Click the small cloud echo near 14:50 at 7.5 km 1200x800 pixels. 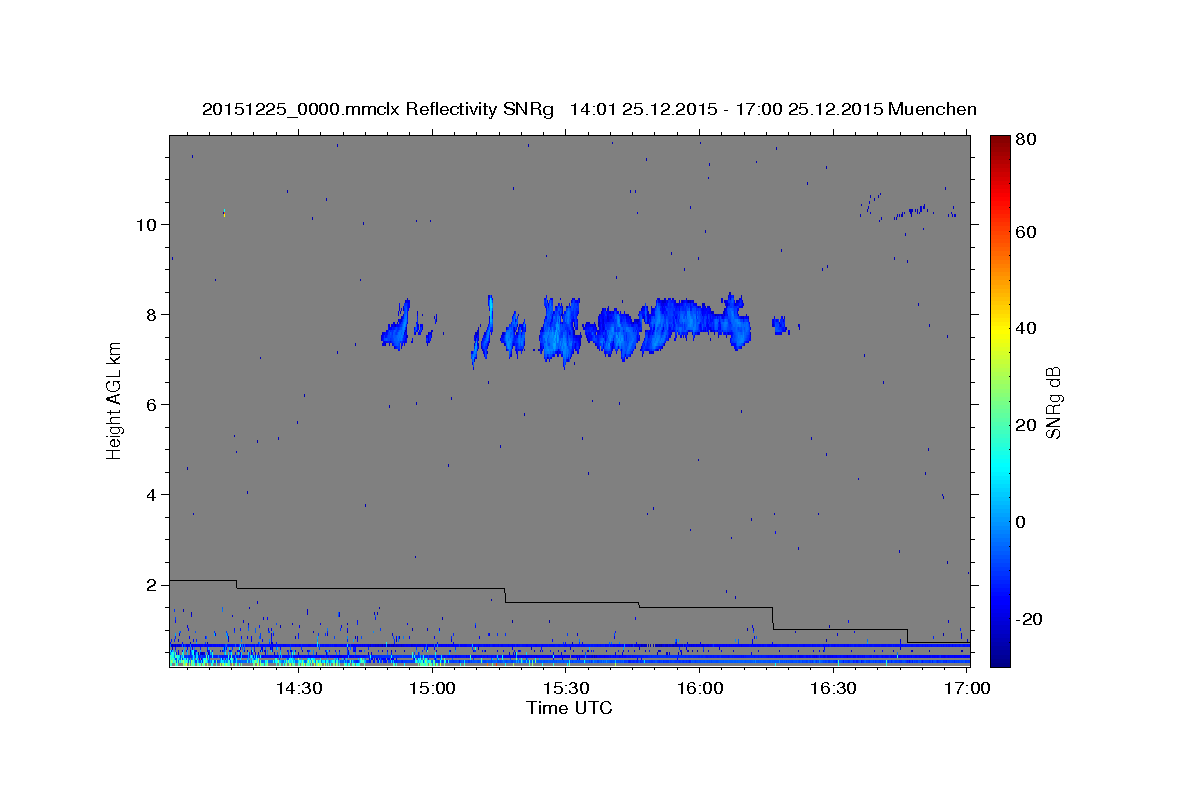397,326
